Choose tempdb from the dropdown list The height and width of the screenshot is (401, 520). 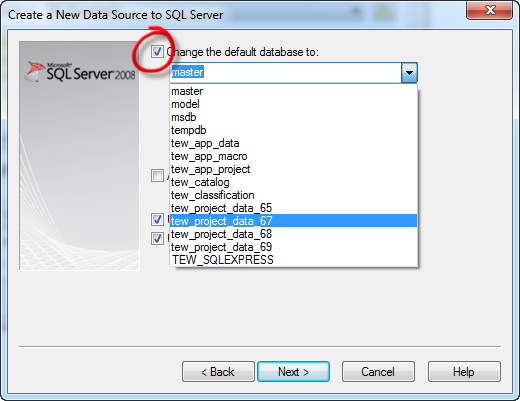tap(293, 130)
